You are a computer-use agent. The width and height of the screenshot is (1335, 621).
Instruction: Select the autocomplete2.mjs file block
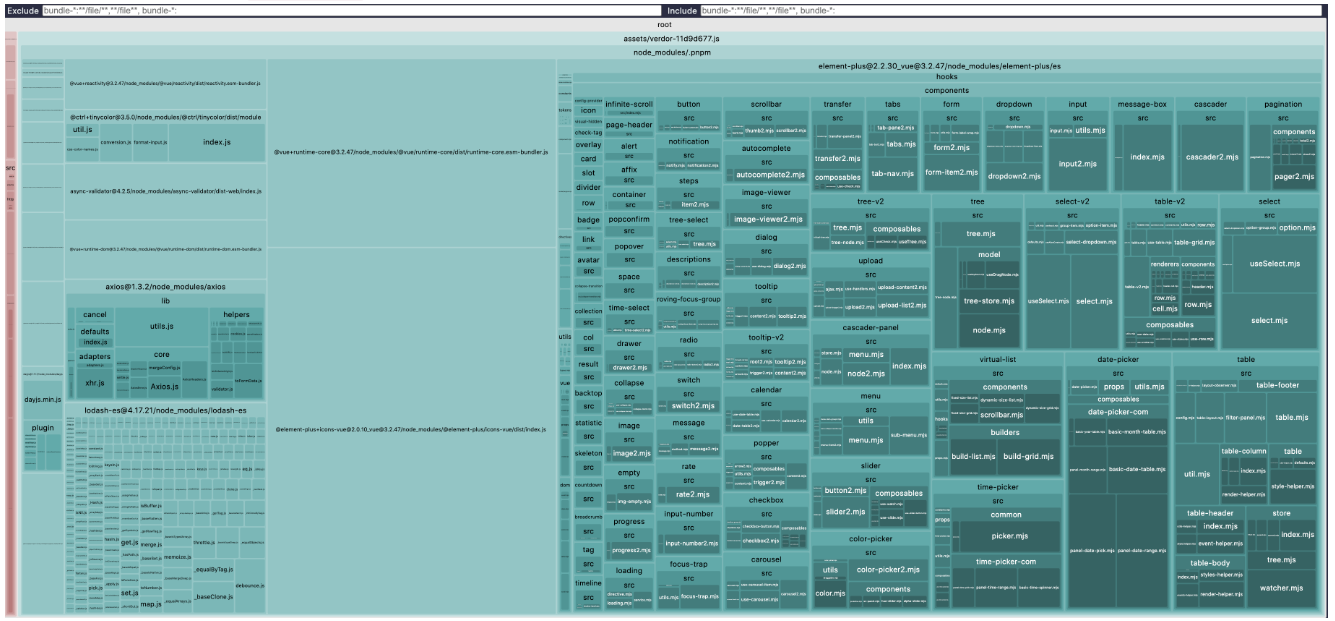tap(770, 174)
